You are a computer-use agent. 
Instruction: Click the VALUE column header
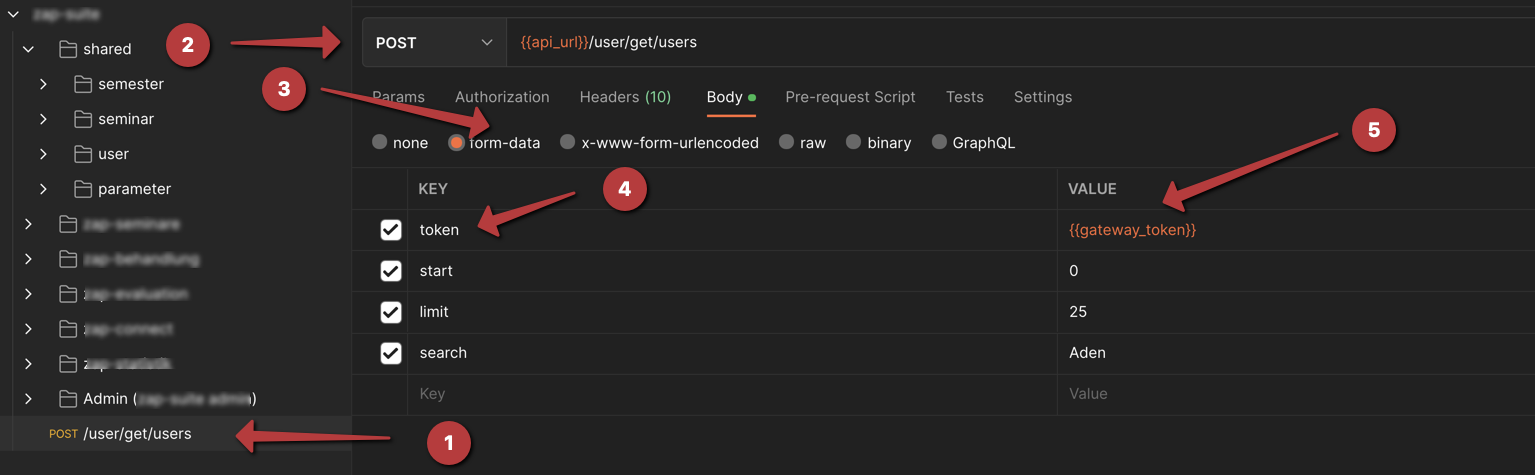click(1092, 189)
